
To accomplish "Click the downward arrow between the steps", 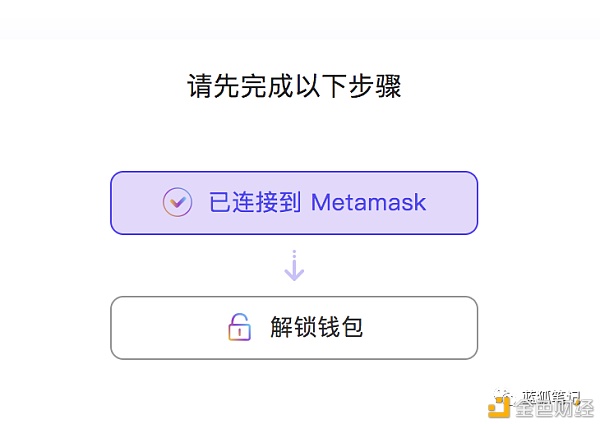I will 294,266.
